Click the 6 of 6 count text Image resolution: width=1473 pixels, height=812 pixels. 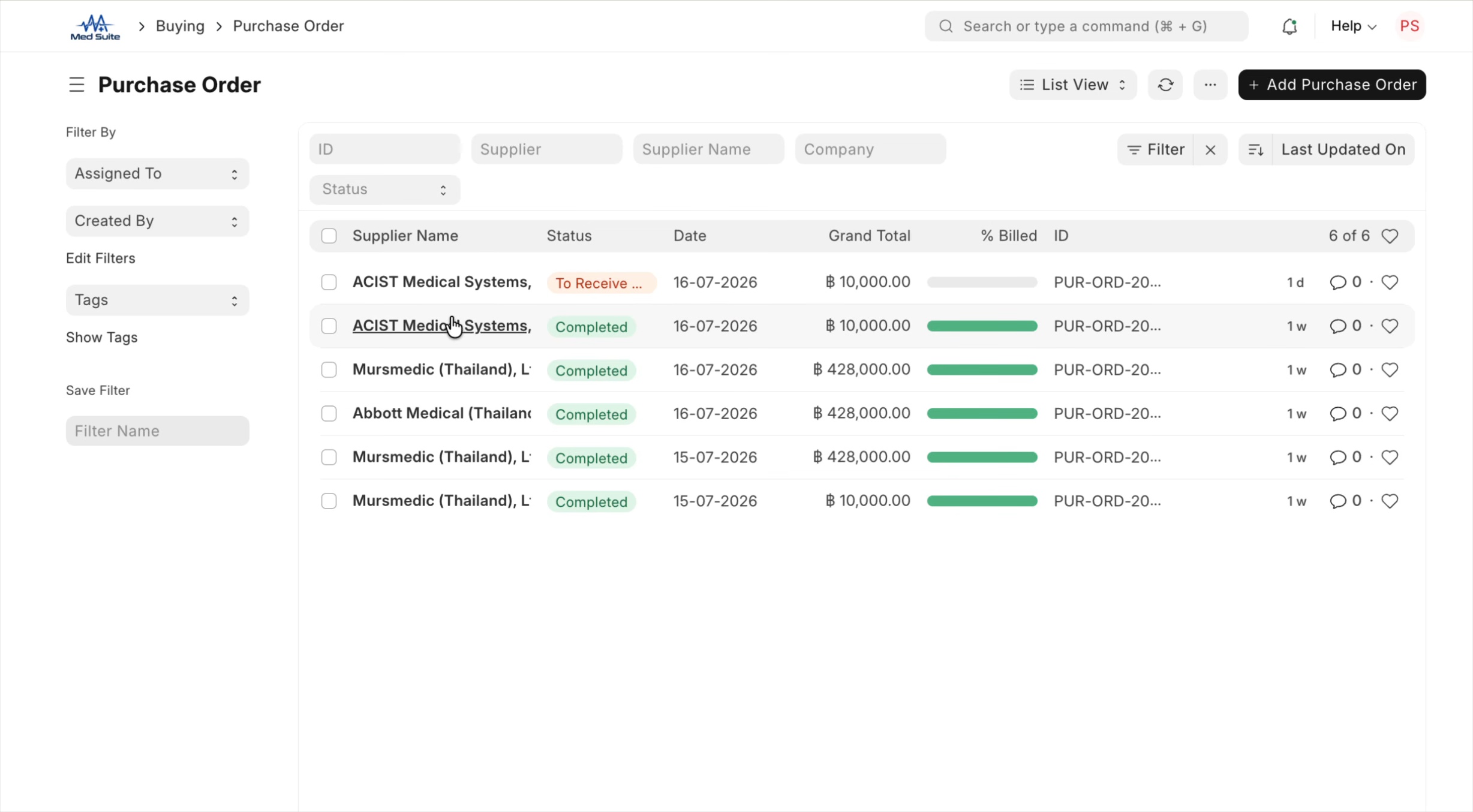coord(1349,236)
